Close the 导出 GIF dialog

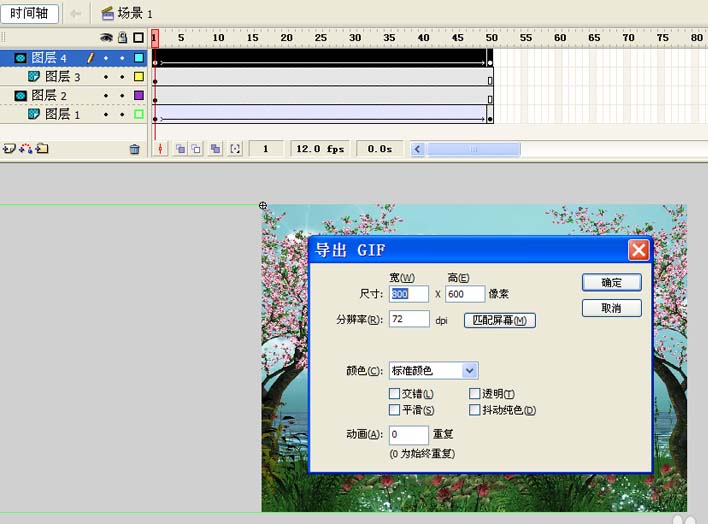coord(638,250)
